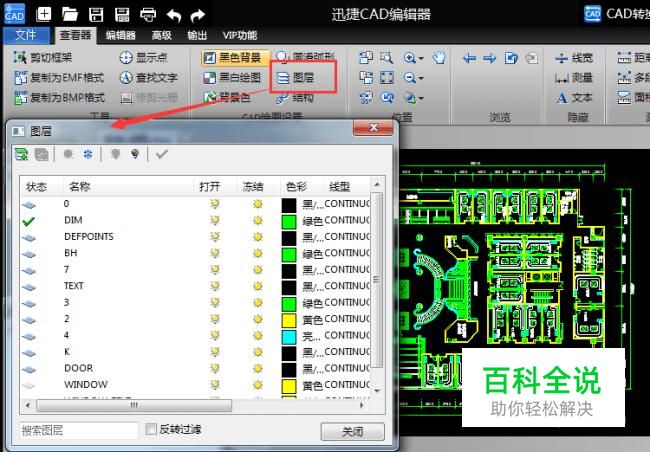This screenshot has width=650, height=452.
Task: Click 查找文字 find text tool
Action: pyautogui.click(x=148, y=77)
